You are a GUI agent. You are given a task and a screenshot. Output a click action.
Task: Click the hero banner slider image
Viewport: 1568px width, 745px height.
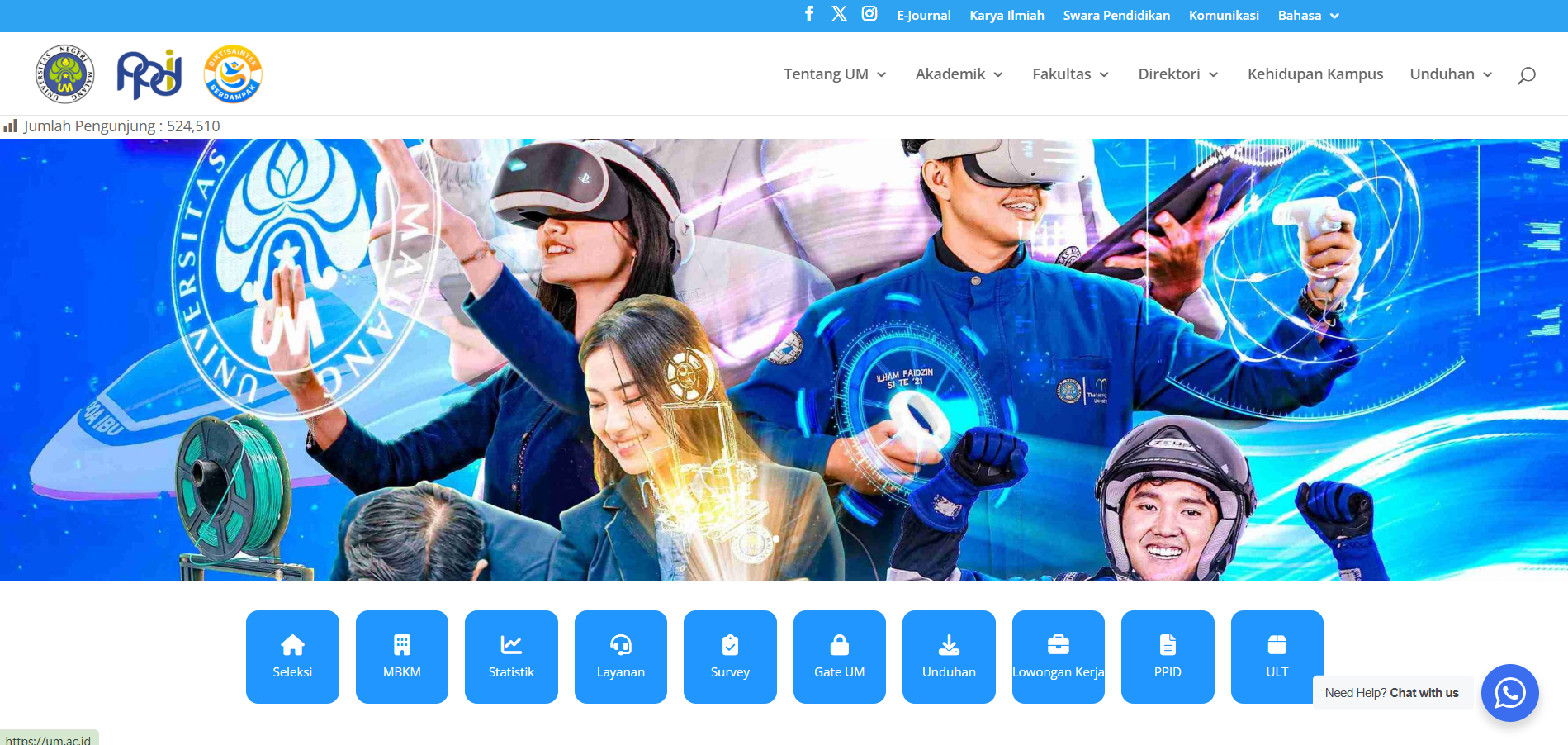point(784,359)
